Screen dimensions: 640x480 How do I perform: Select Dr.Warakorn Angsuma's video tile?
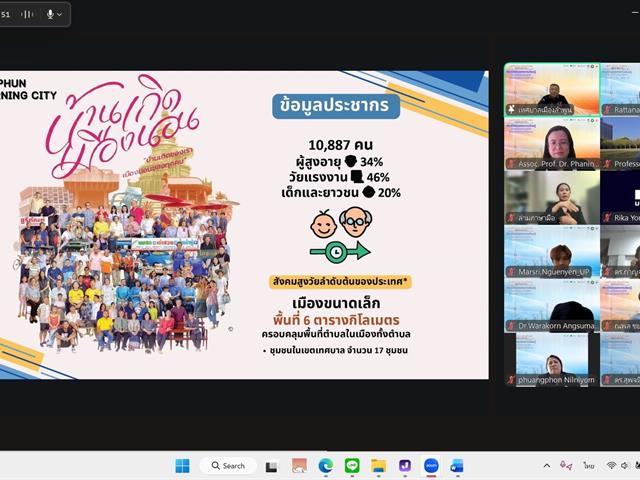(x=552, y=305)
